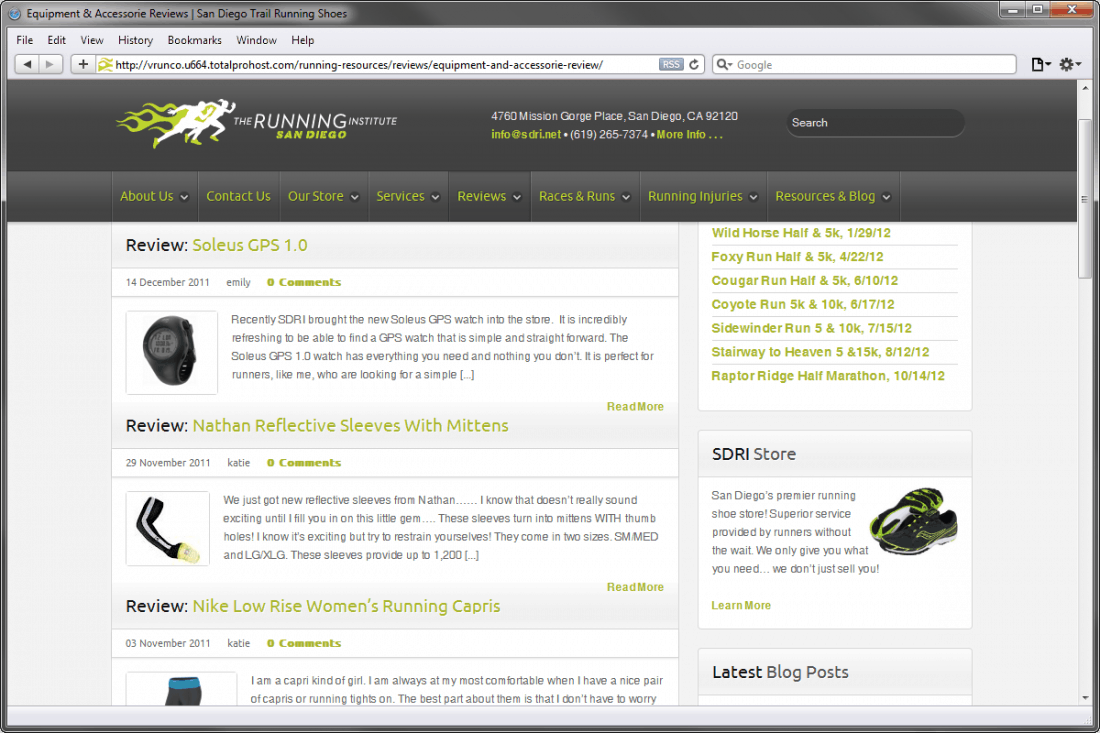Open Raptor Ridge Half Marathon link
Image resolution: width=1100 pixels, height=733 pixels.
(828, 376)
